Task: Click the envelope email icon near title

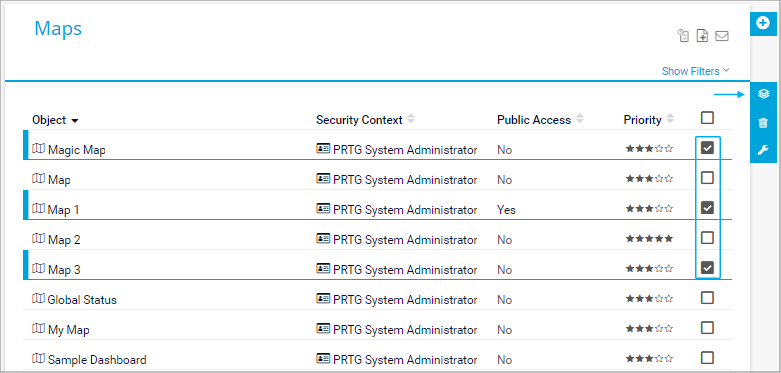Action: [x=722, y=36]
